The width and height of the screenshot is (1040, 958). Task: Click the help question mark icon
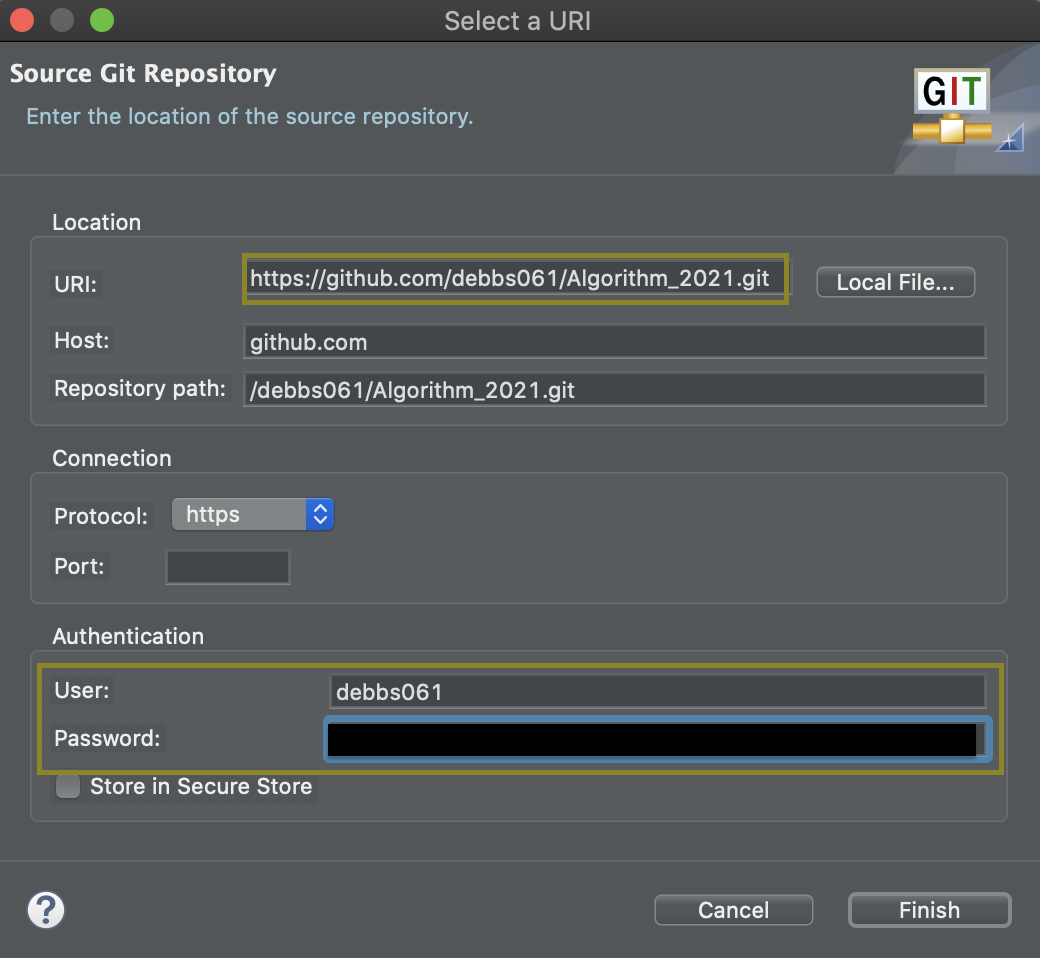[x=46, y=910]
